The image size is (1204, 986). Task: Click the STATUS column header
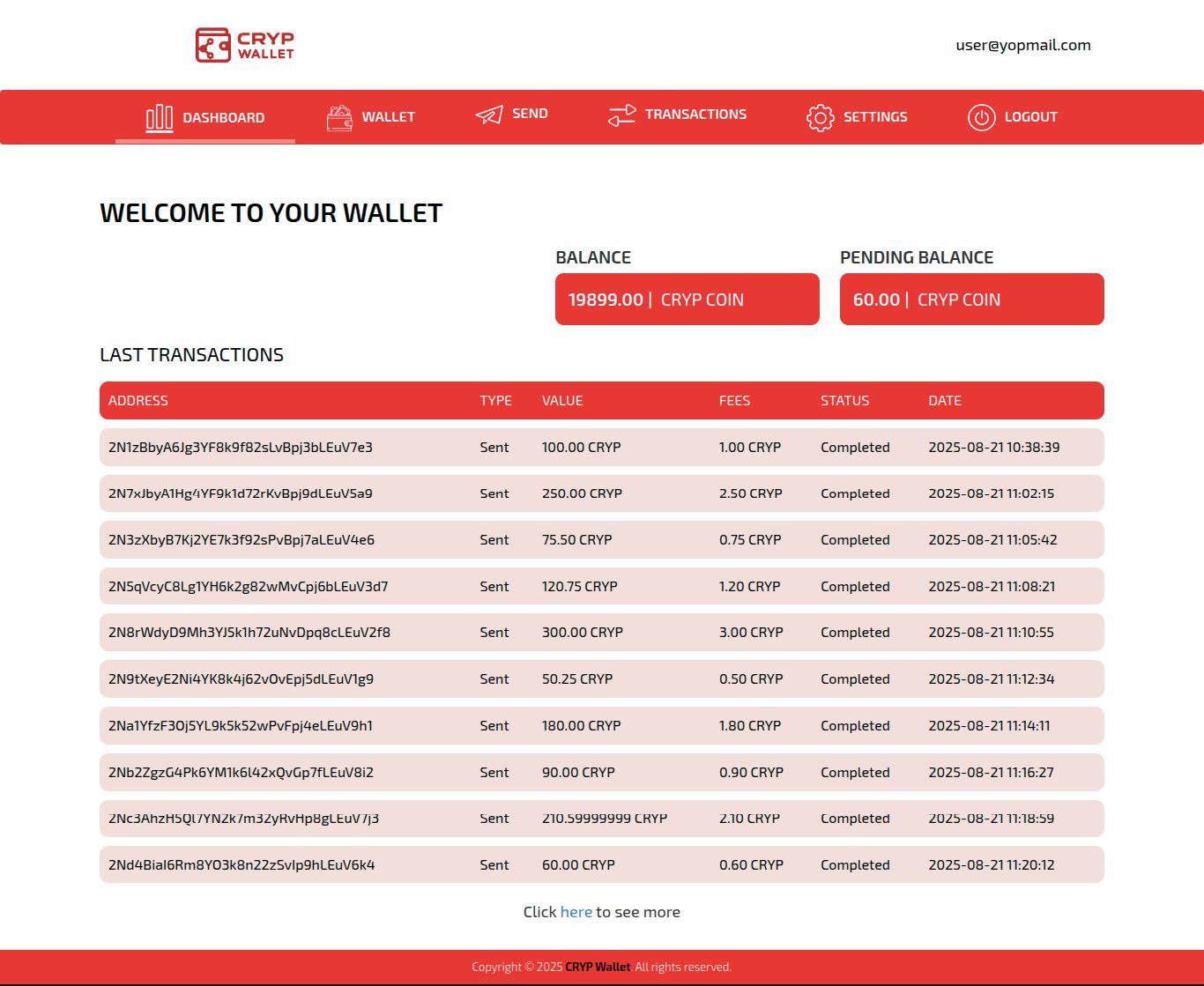(845, 401)
